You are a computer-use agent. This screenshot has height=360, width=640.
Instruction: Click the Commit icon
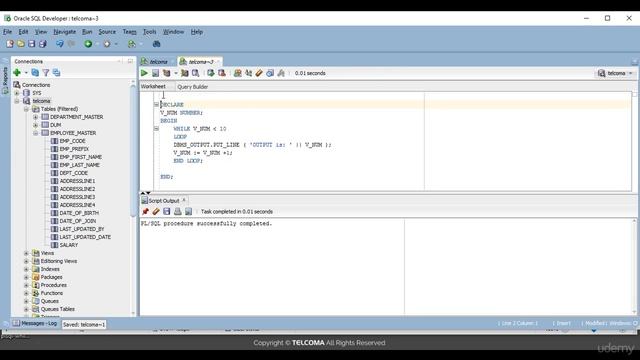point(211,73)
